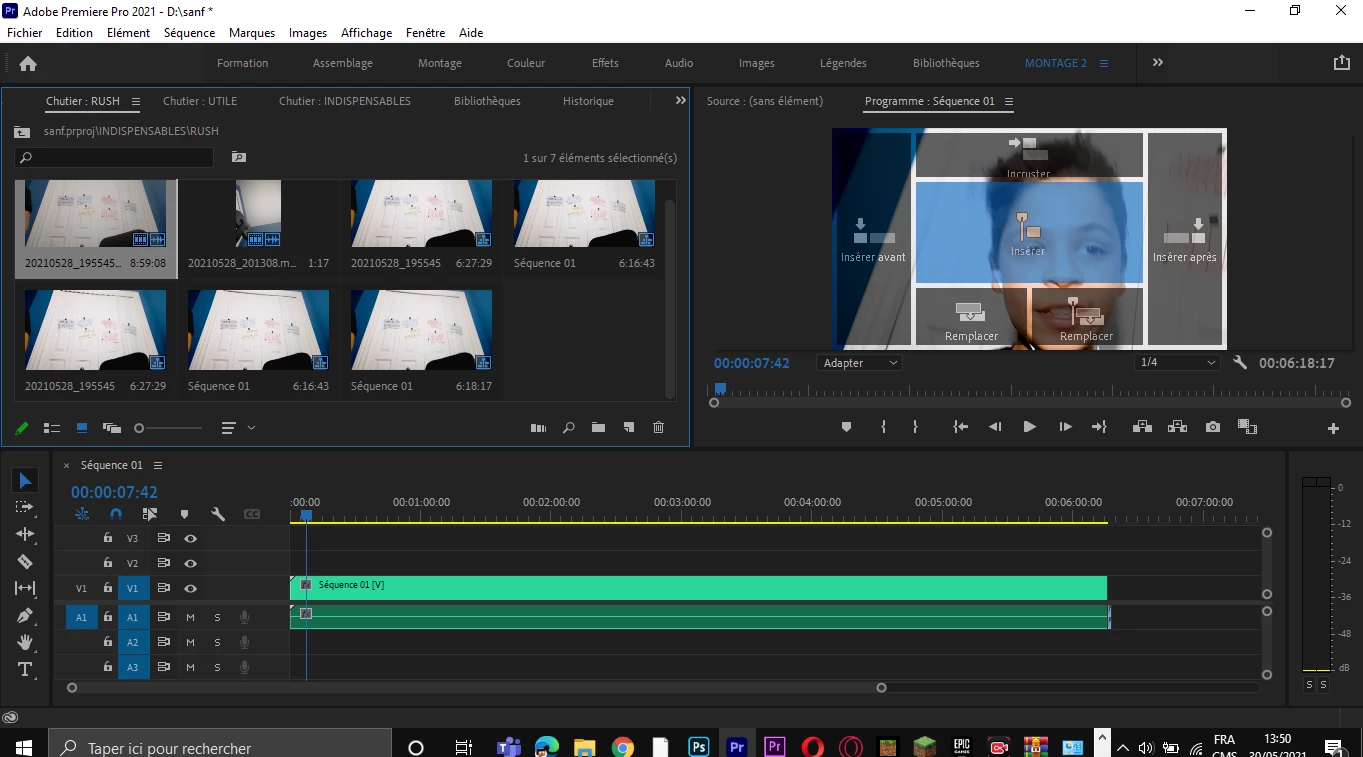The width and height of the screenshot is (1363, 757).
Task: Click Comparison View icon in Program monitor
Action: click(x=1247, y=427)
